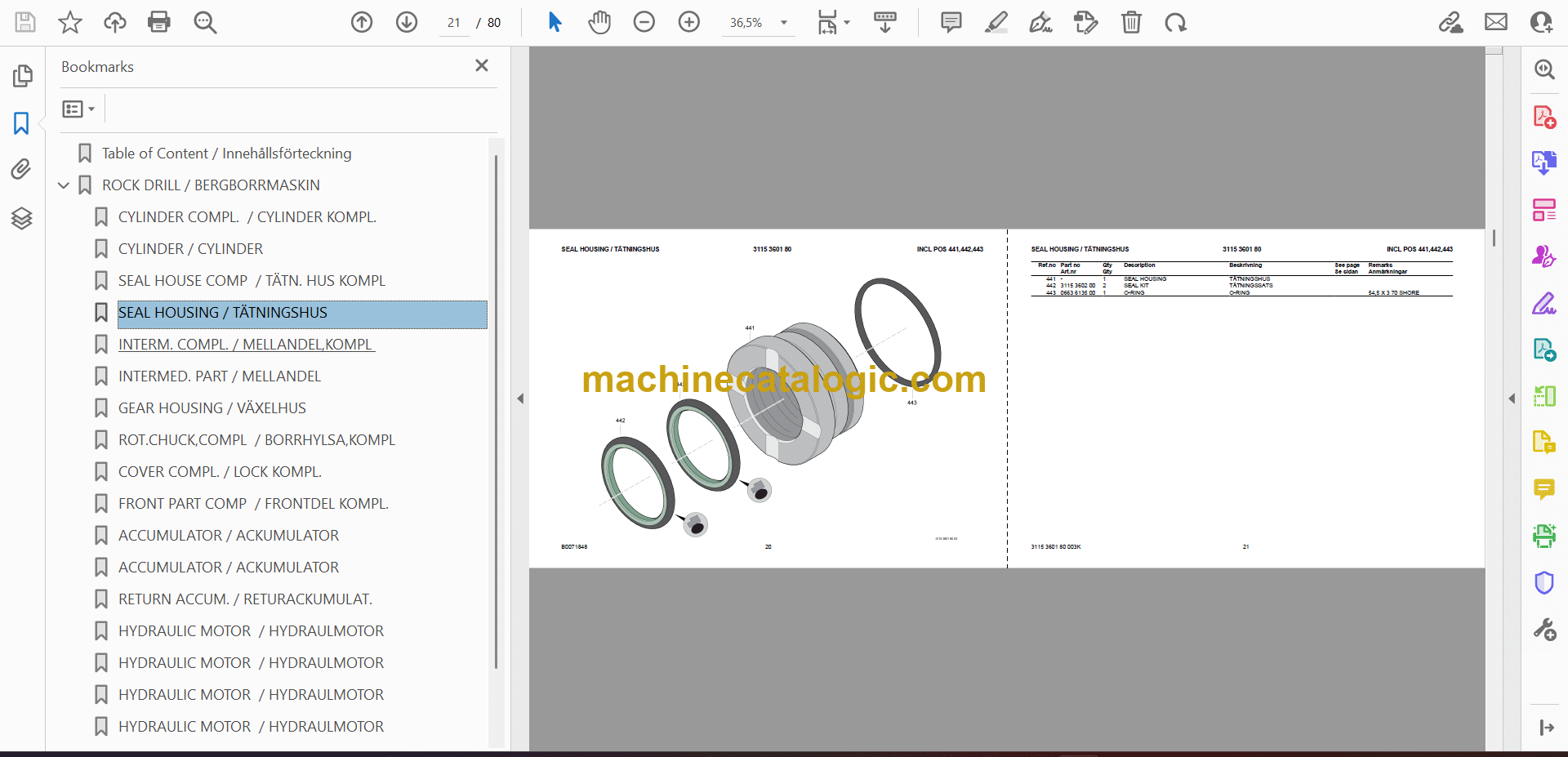Open RETURN ACCUM. bookmark
1568x757 pixels.
point(245,599)
